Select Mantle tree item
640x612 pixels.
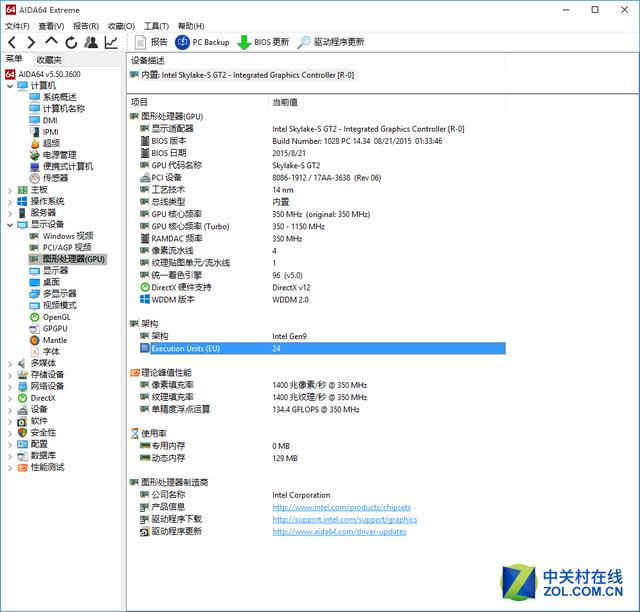click(48, 340)
